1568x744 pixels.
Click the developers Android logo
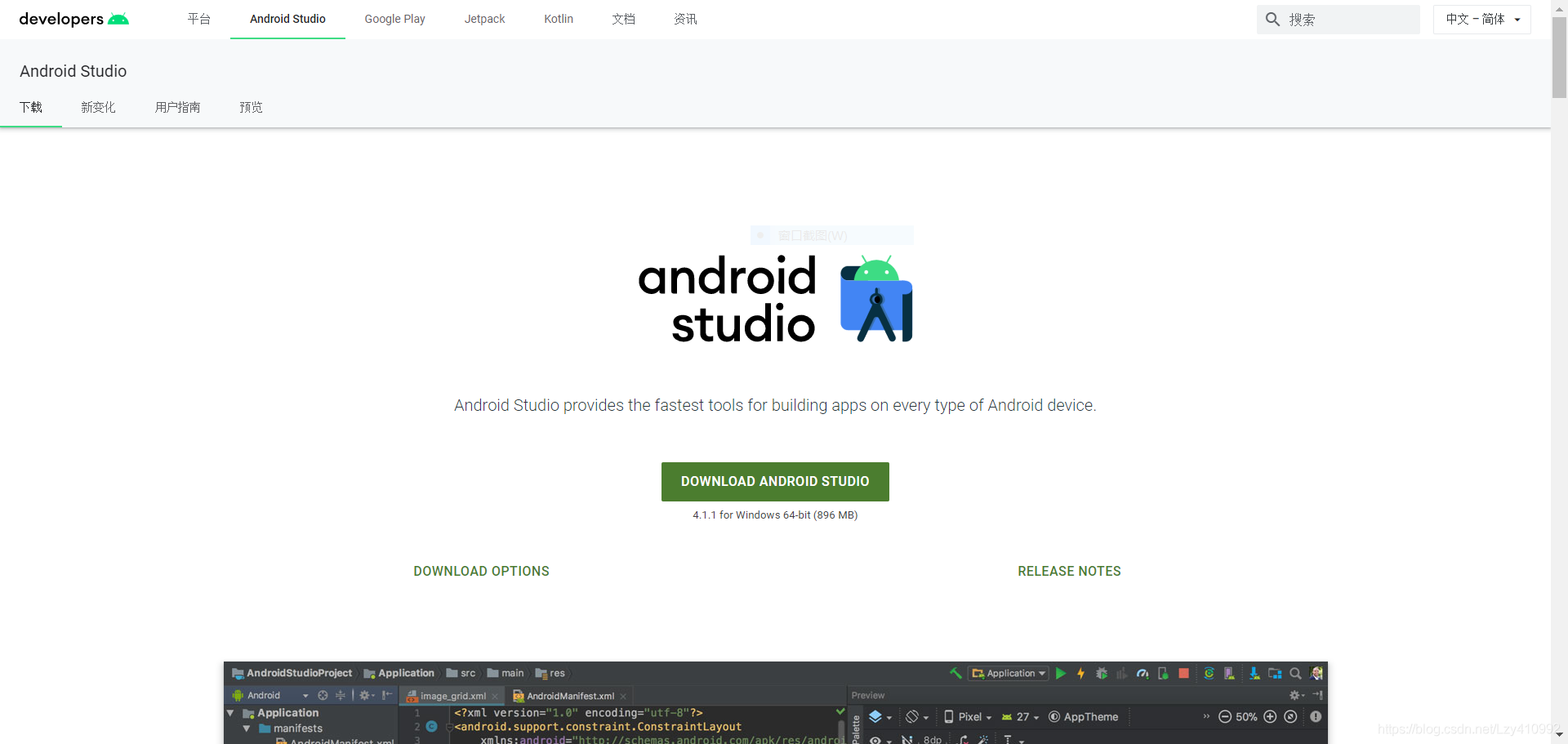[x=74, y=19]
